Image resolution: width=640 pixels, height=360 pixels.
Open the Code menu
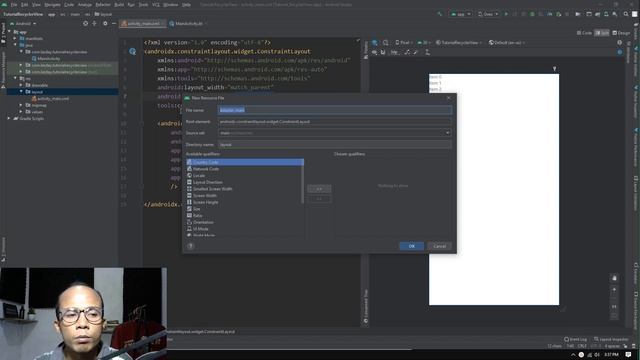pos(69,4)
